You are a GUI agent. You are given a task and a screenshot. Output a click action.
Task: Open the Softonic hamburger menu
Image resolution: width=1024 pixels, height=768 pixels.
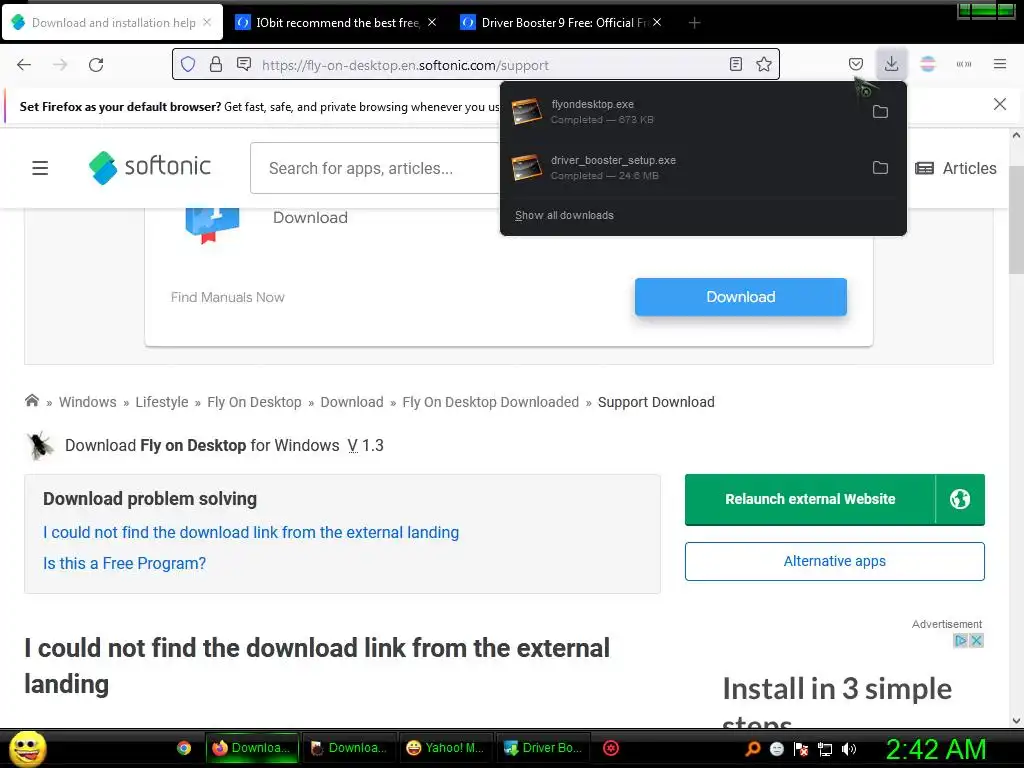click(40, 168)
